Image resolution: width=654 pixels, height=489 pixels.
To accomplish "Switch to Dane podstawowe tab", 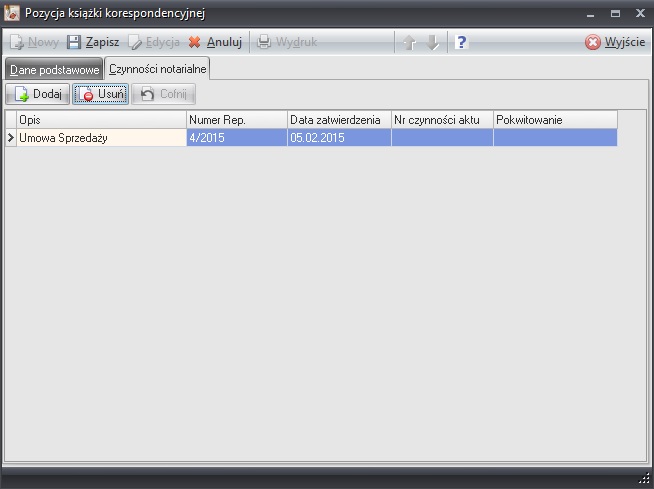I will tap(54, 70).
